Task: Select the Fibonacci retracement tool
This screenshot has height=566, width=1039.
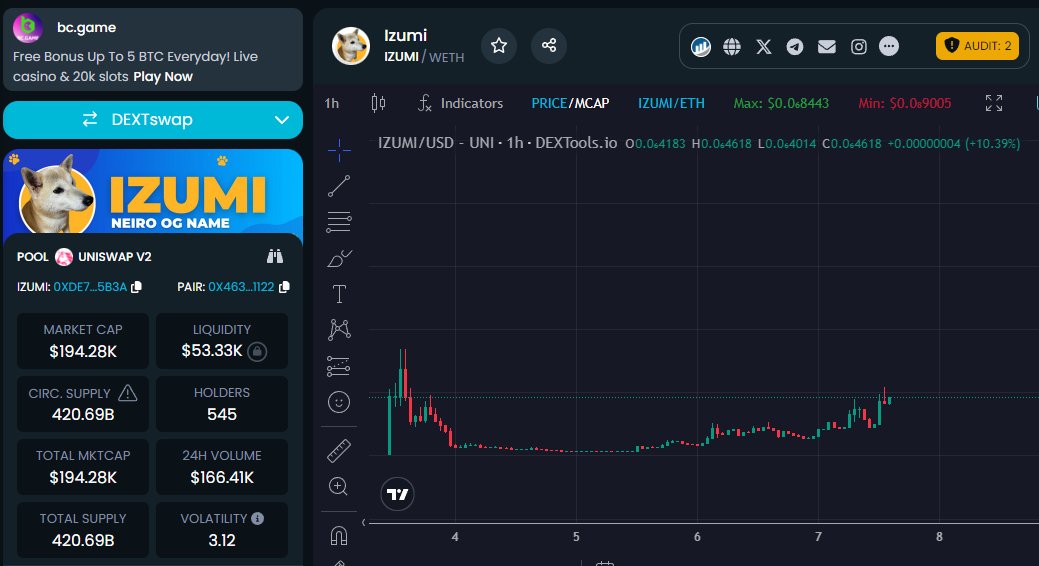Action: click(x=339, y=222)
